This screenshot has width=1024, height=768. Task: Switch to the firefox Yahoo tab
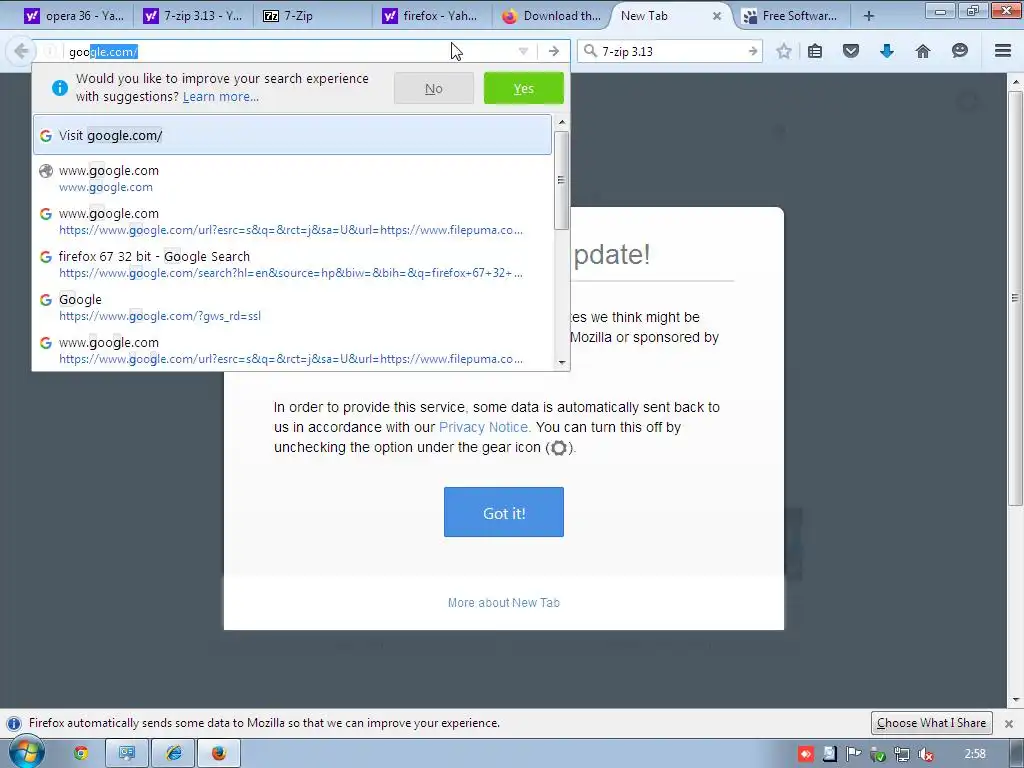[x=432, y=16]
